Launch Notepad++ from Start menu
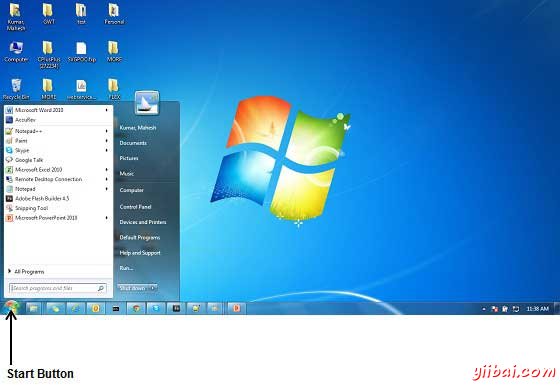Viewport: 560px width, 385px height. pos(58,131)
